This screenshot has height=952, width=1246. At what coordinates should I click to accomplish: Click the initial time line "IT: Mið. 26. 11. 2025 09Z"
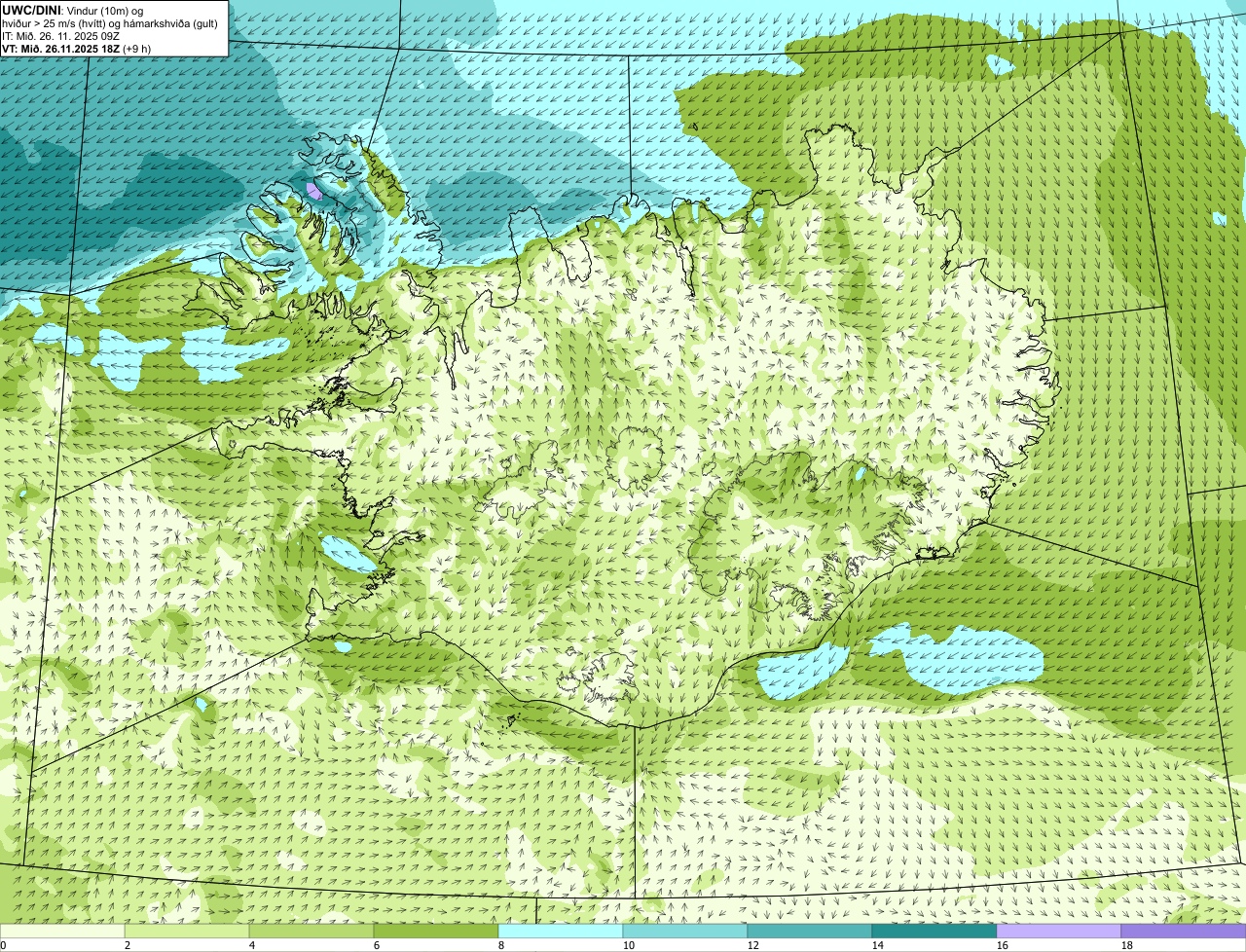coord(61,36)
